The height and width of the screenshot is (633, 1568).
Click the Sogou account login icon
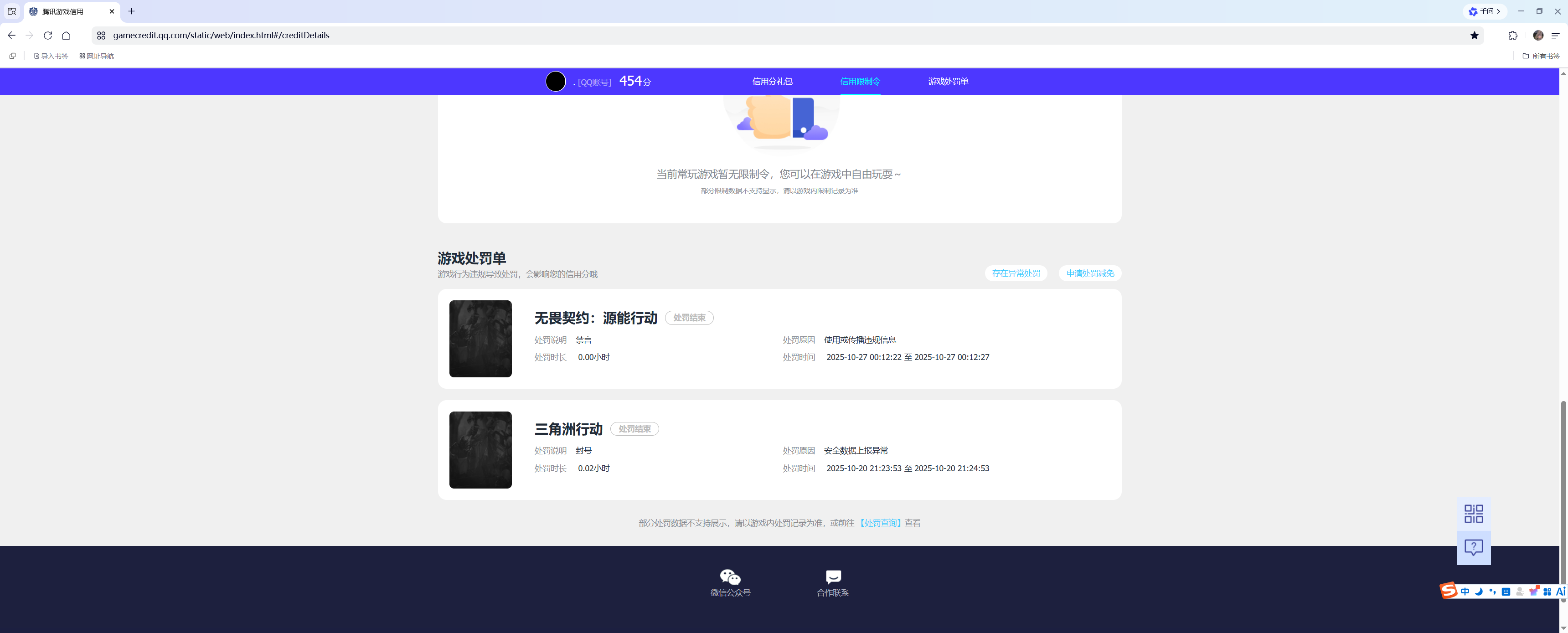(1520, 592)
